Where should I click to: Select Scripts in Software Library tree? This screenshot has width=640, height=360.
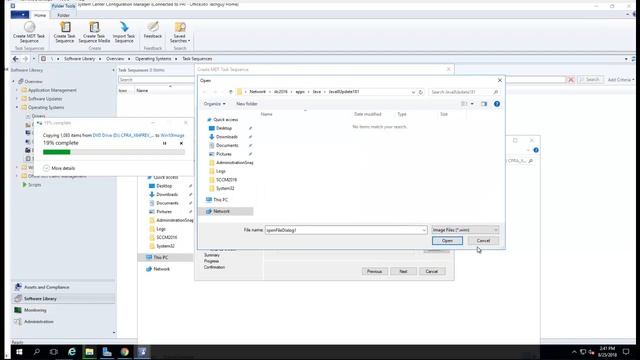coord(34,185)
